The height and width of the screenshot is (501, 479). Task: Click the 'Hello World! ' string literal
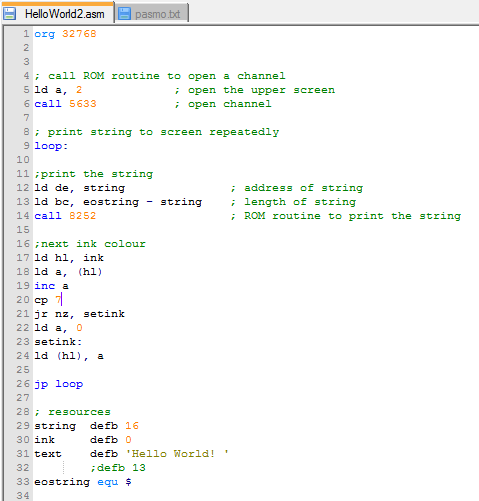click(177, 454)
